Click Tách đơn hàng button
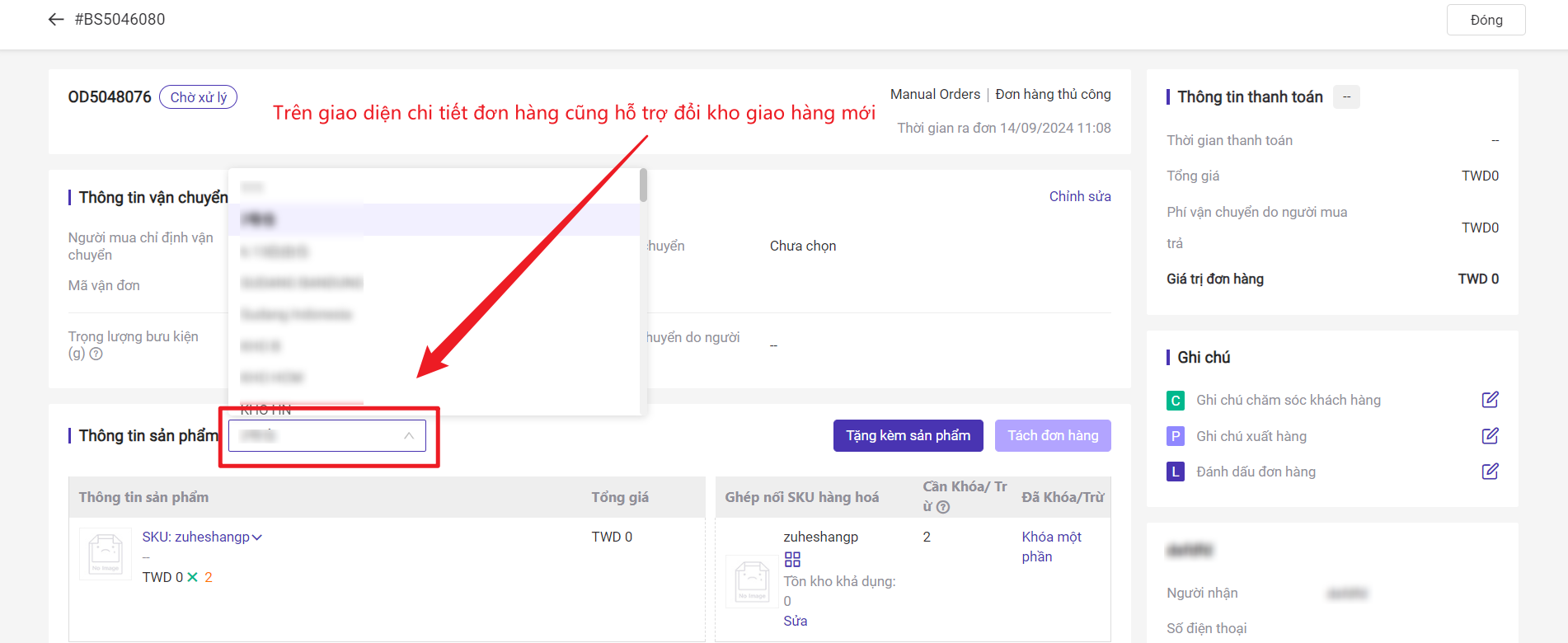 (x=1053, y=435)
